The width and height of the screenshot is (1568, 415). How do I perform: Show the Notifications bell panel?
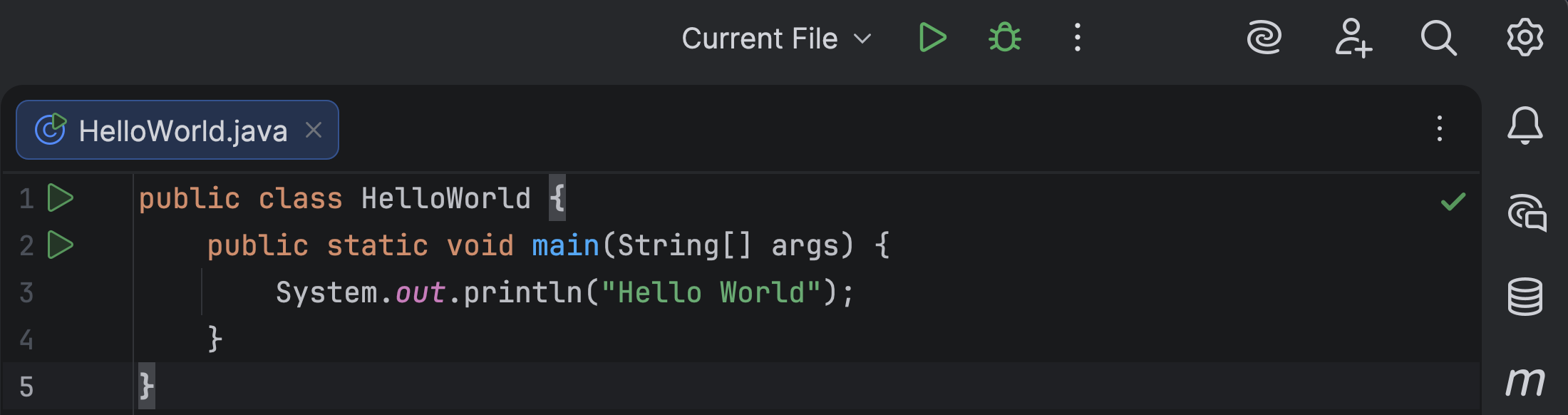click(1525, 126)
